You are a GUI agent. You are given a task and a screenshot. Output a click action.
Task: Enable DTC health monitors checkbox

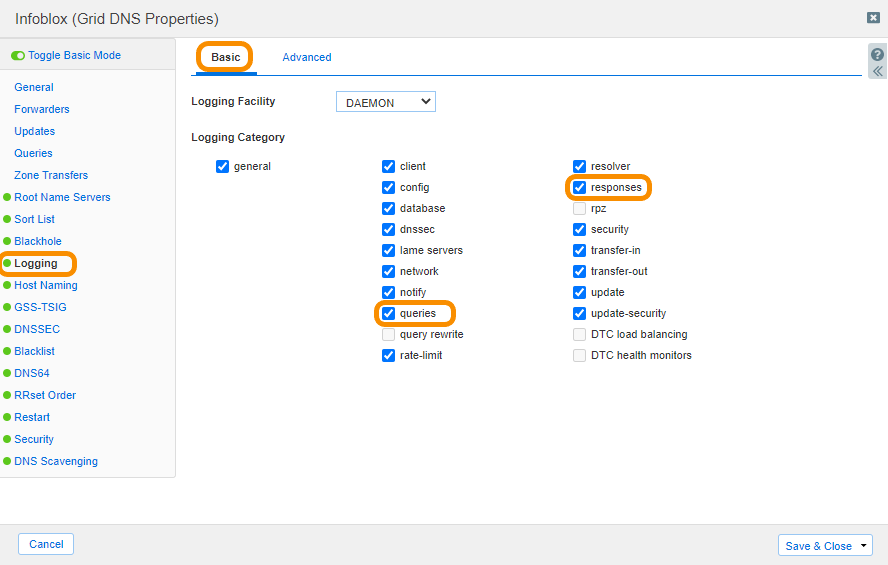click(579, 356)
